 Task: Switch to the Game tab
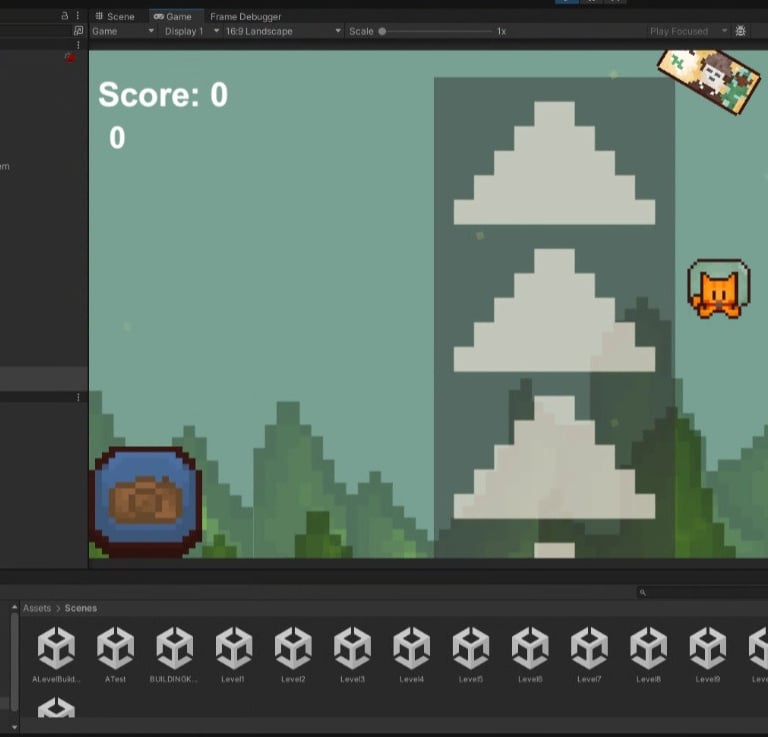point(172,17)
